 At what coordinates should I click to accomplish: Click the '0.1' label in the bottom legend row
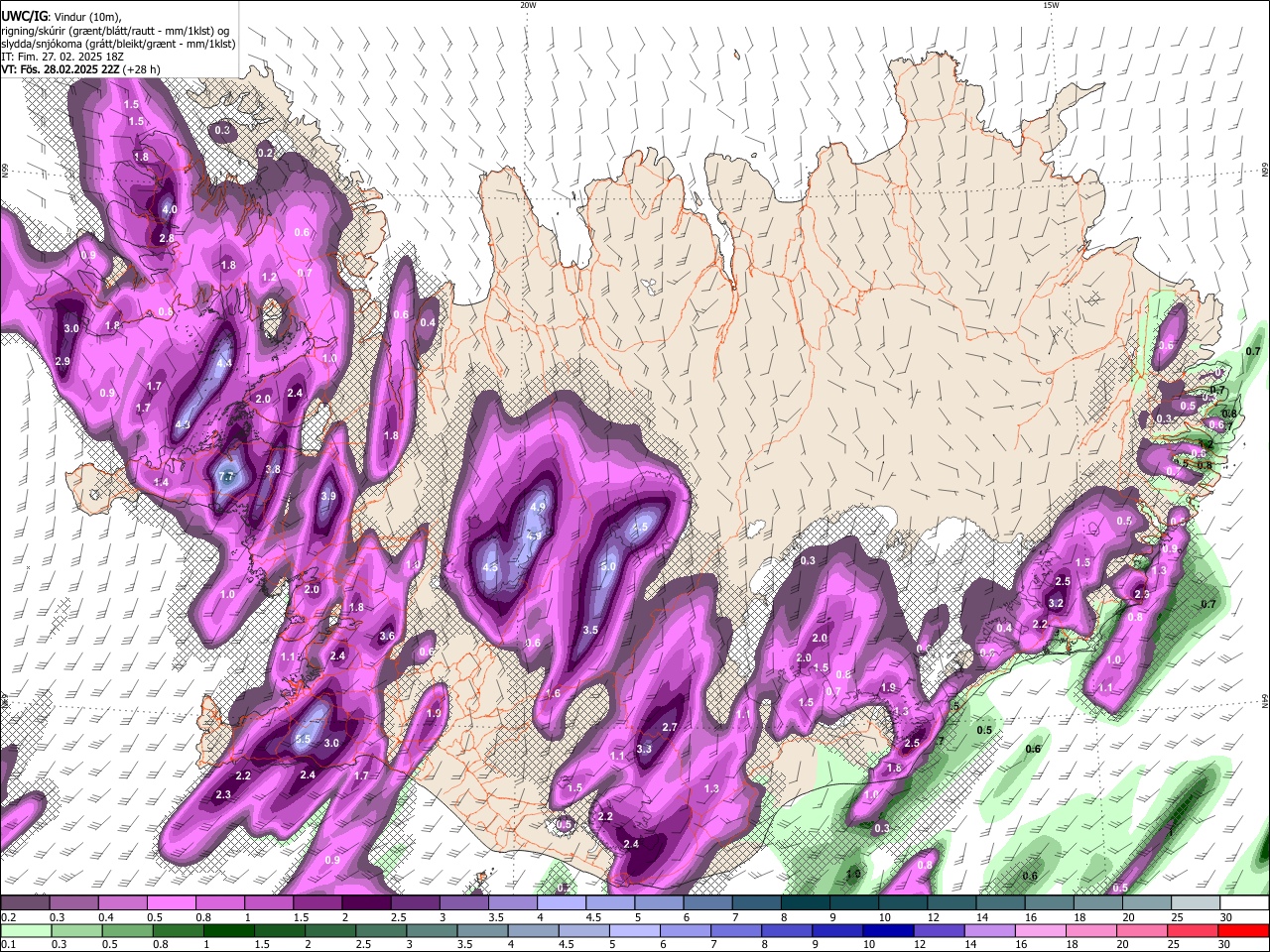[7, 945]
